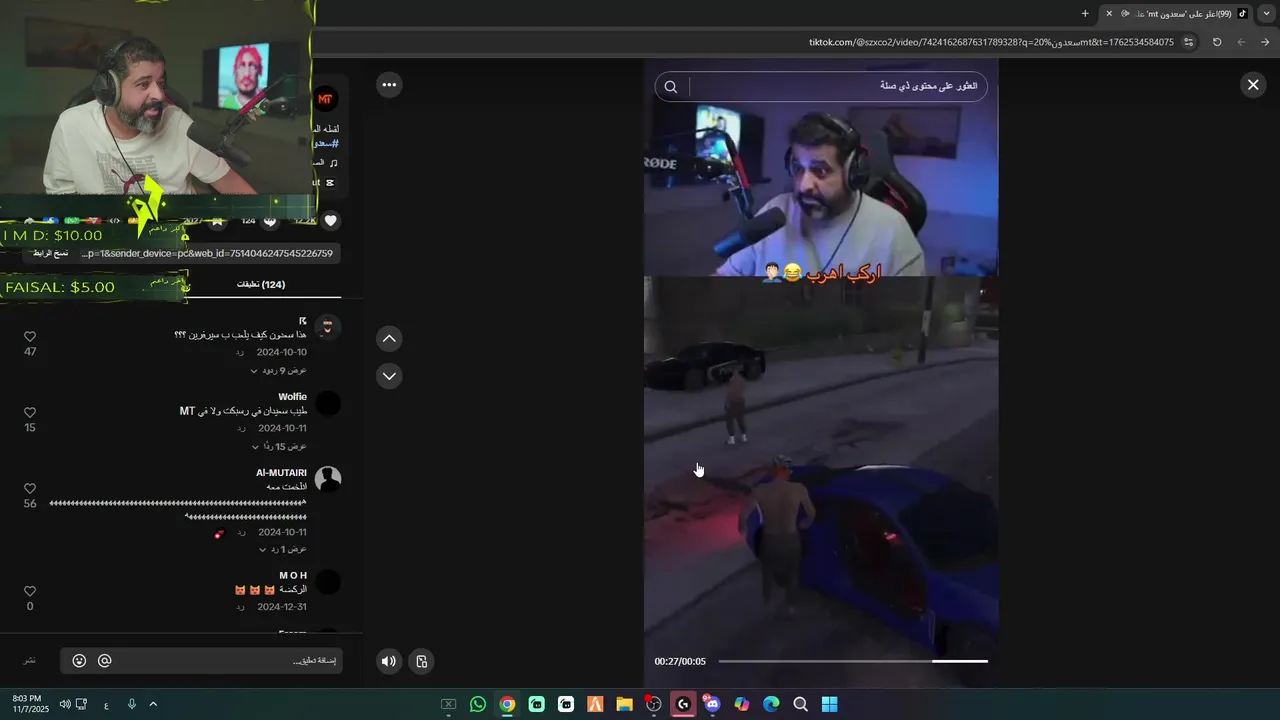
Task: Reload the page in browser
Action: (x=1217, y=42)
